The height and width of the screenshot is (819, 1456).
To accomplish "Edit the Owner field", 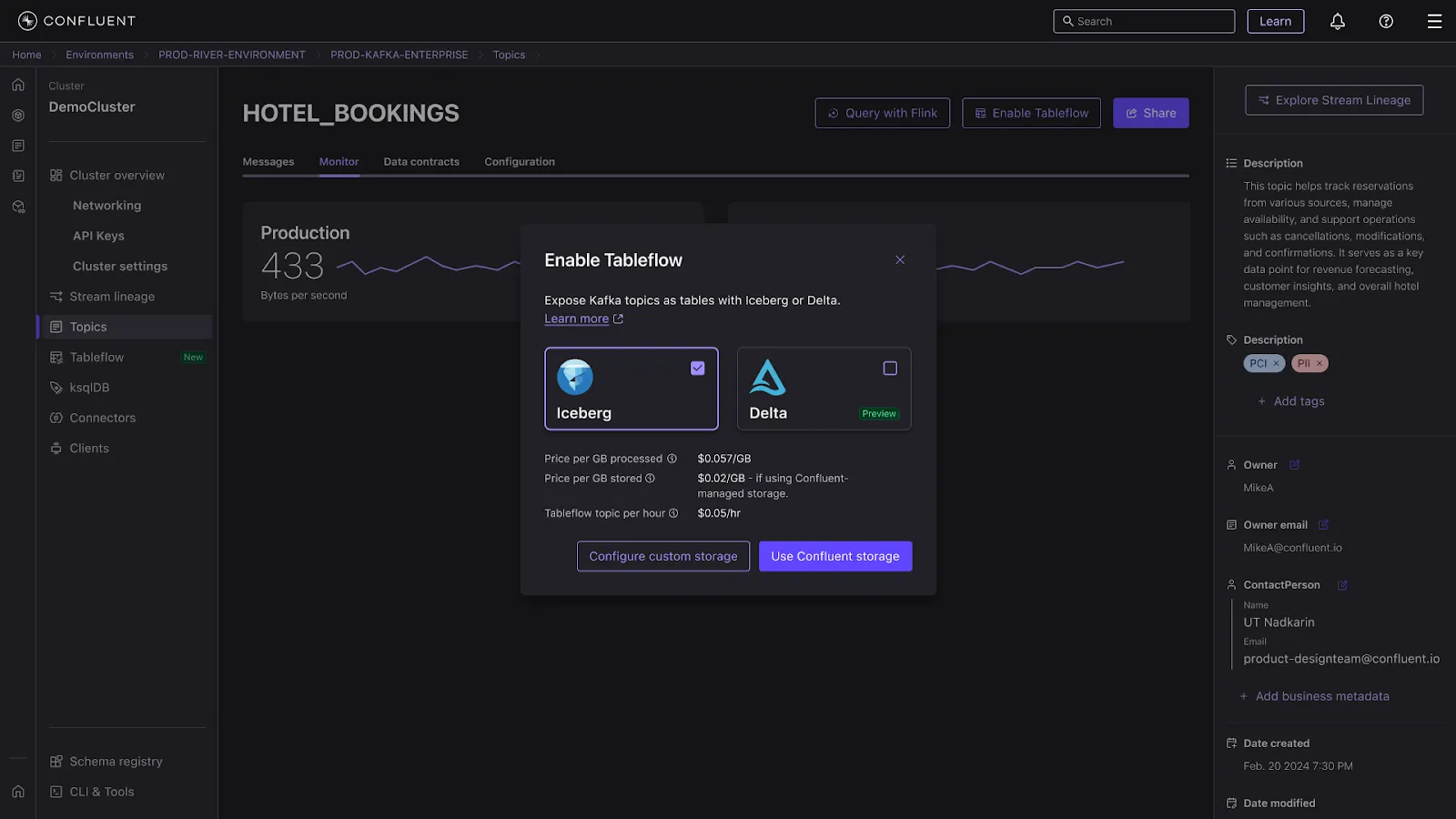I will [1294, 465].
